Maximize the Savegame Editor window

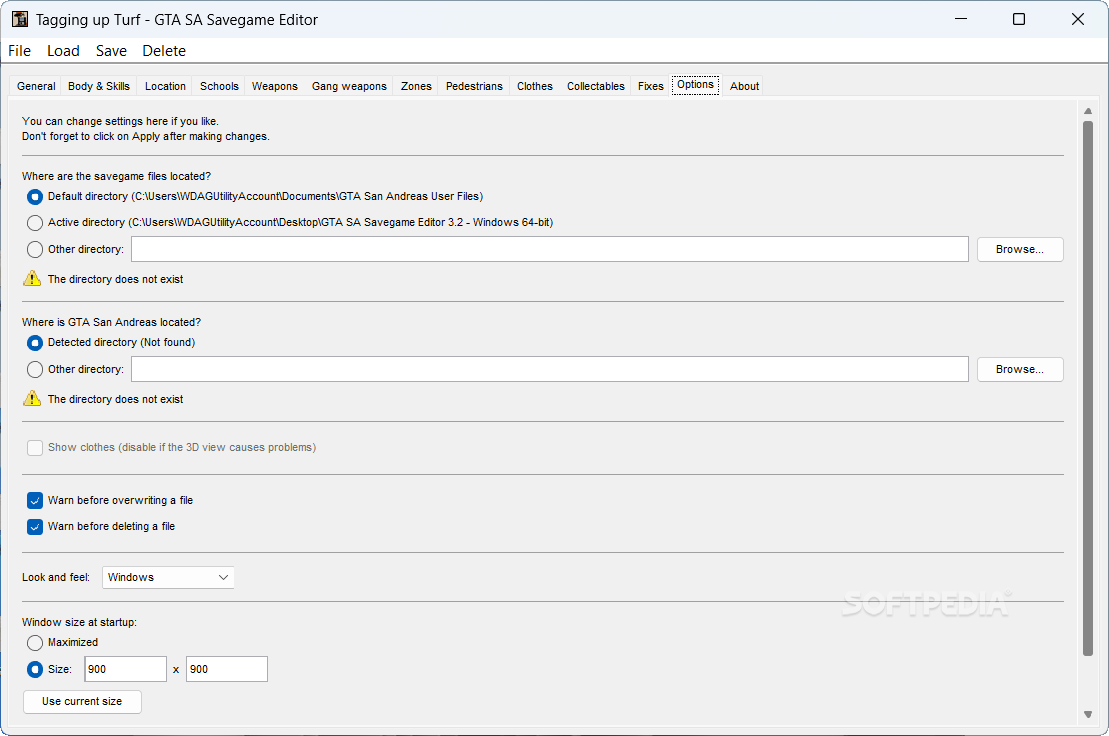click(x=1018, y=19)
